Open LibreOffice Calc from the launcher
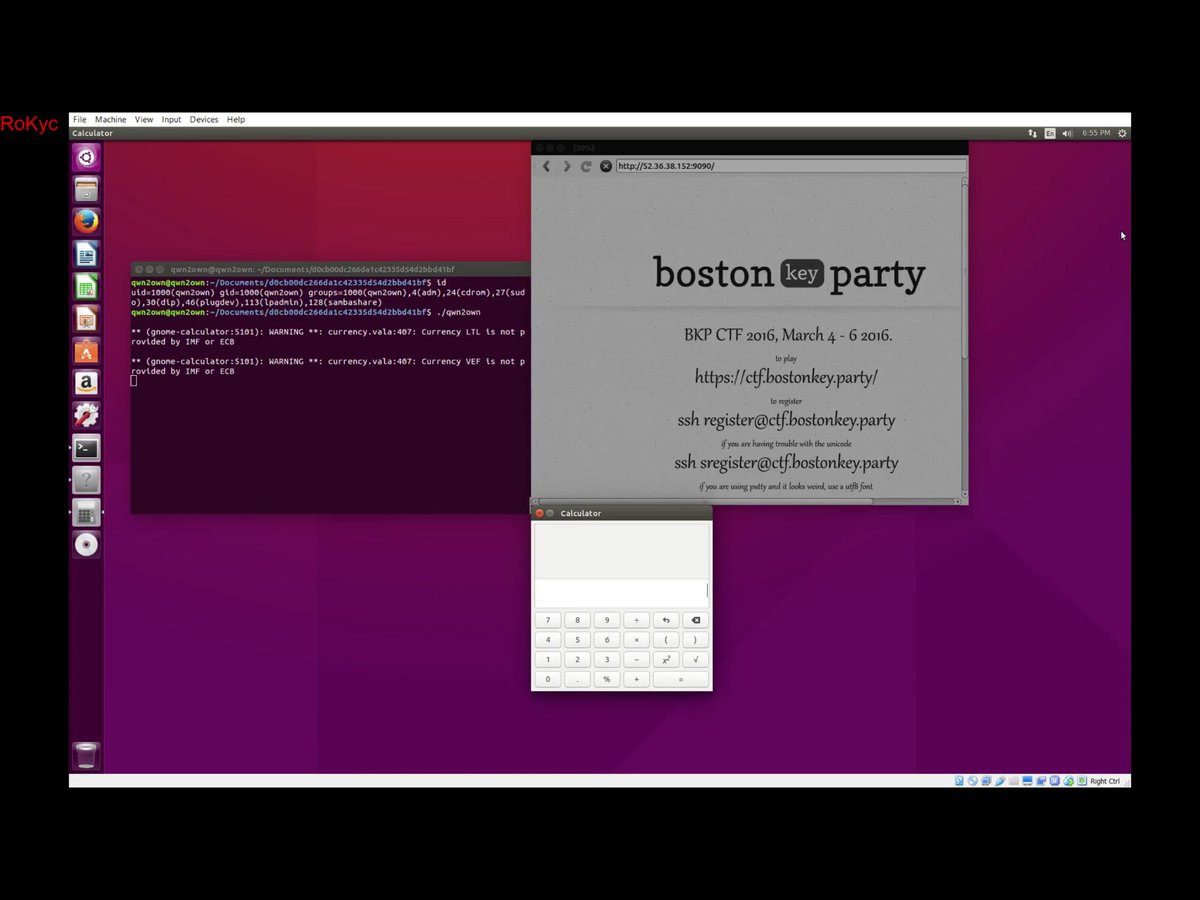The width and height of the screenshot is (1200, 900). point(86,286)
